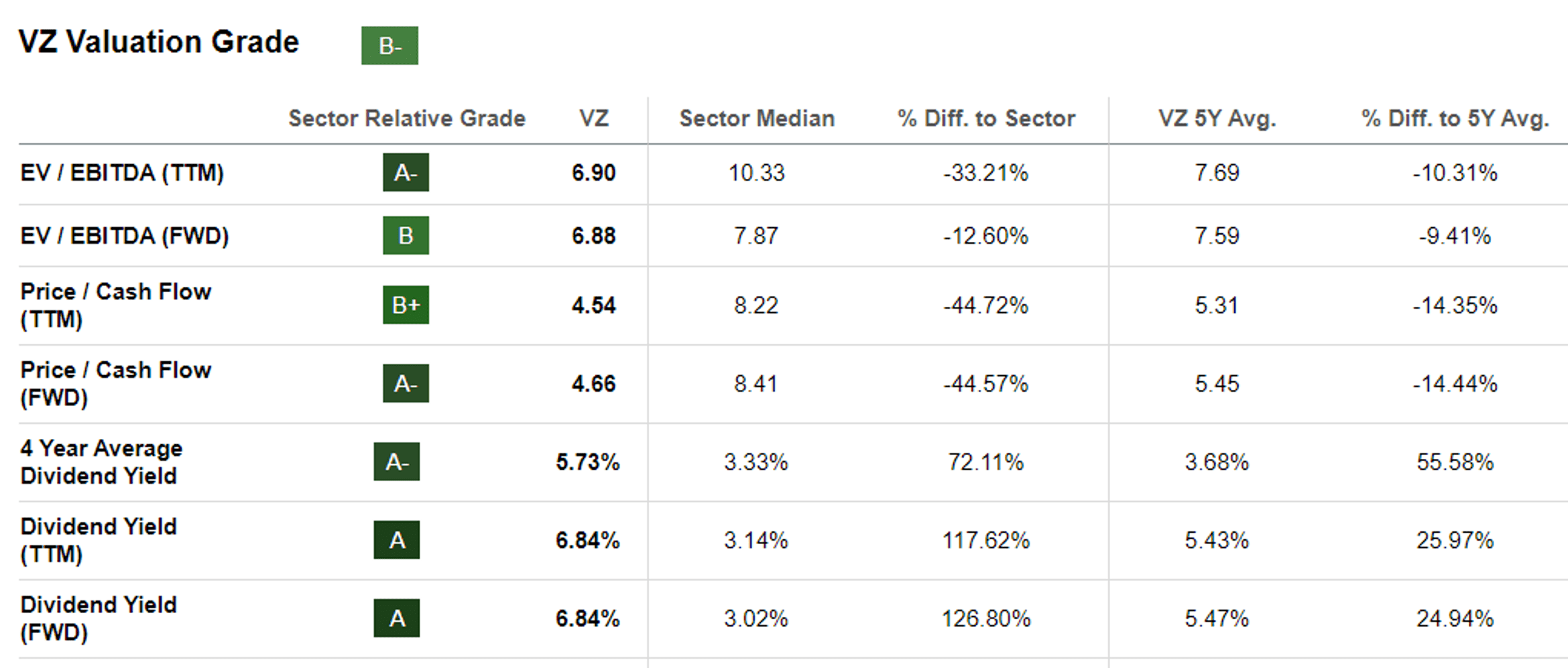Select the % Diff. to Sector column header
The width and height of the screenshot is (1568, 668).
pos(986,119)
